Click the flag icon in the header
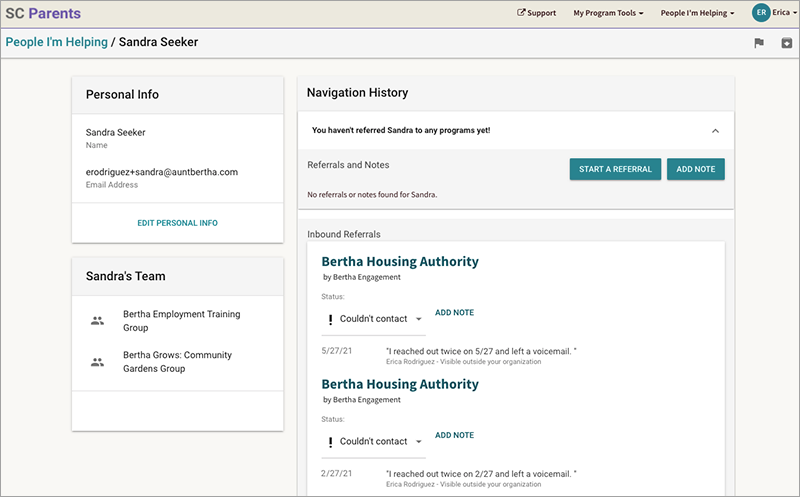Screen dimensions: 800x497 (x=758, y=43)
